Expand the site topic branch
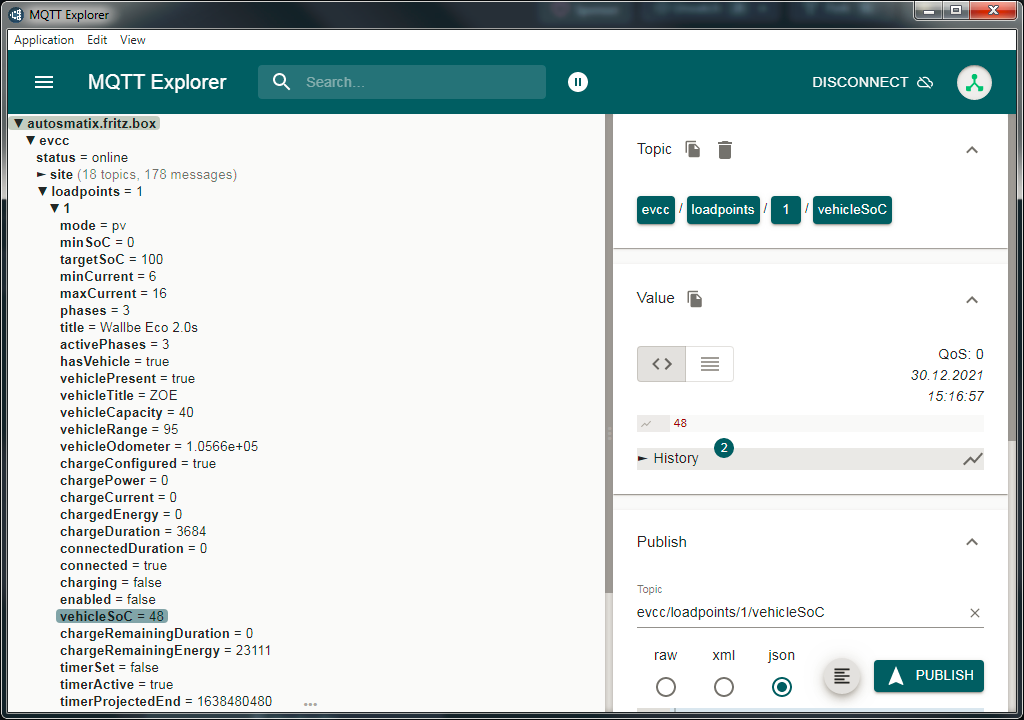The height and width of the screenshot is (720, 1024). [41, 174]
